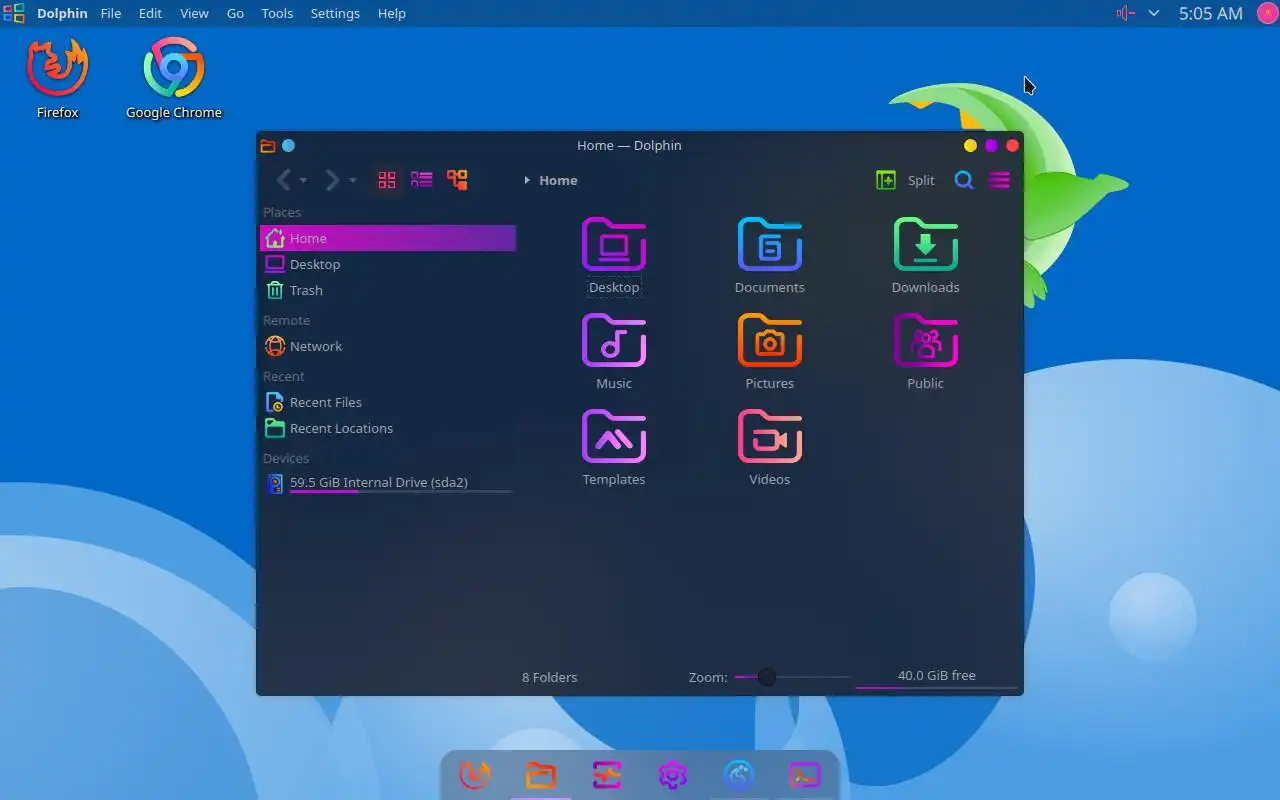1280x800 pixels.
Task: Click the Devices section header
Action: click(286, 458)
